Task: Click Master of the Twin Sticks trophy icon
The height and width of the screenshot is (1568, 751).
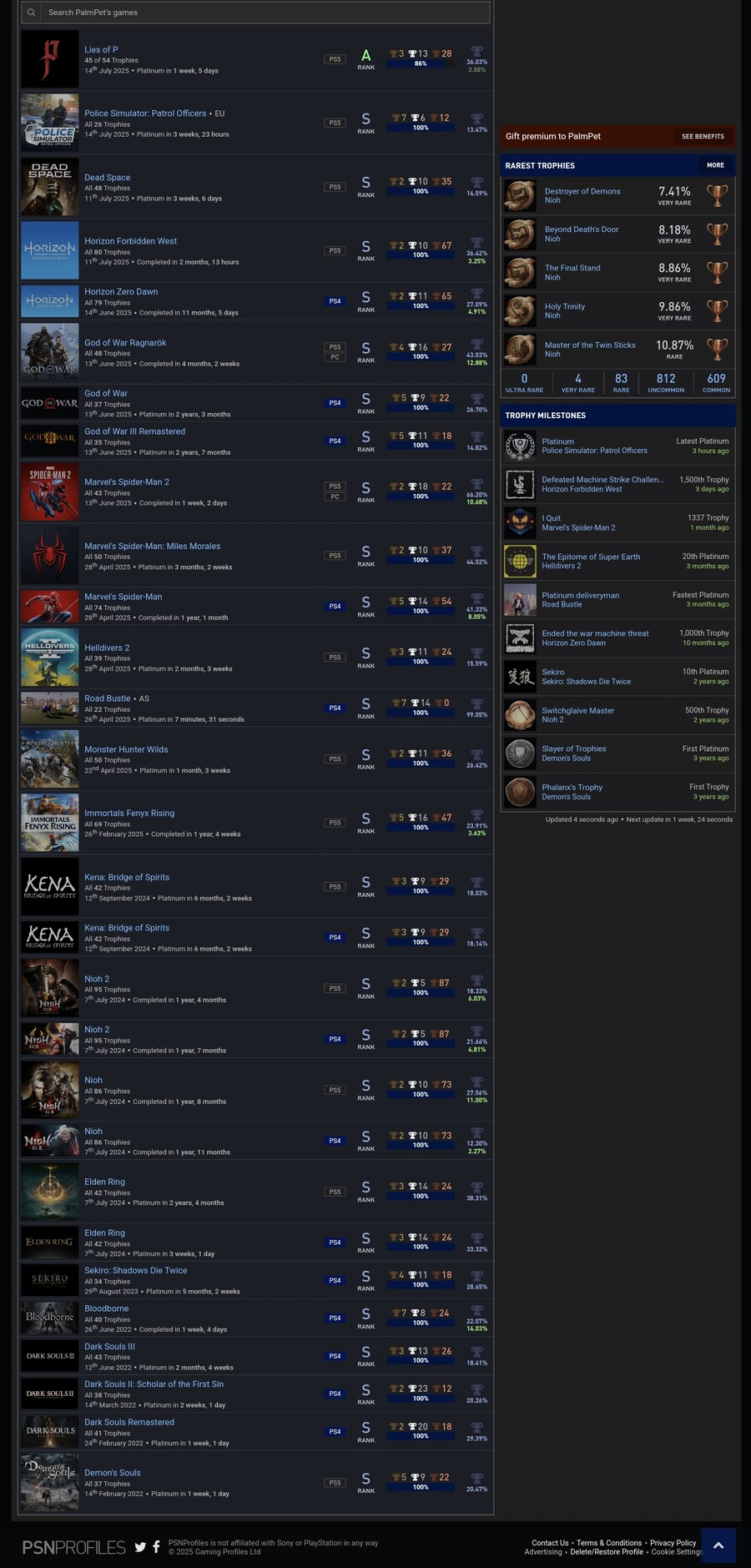Action: coord(519,350)
